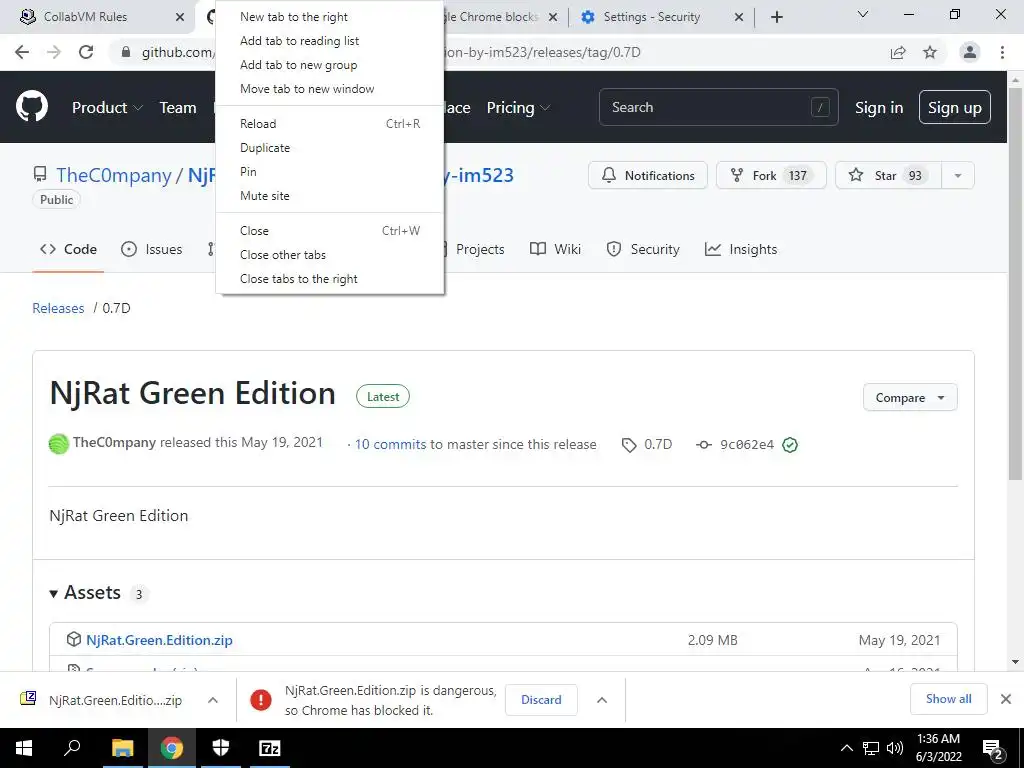
Task: Open 7-Zip from taskbar
Action: coord(270,748)
